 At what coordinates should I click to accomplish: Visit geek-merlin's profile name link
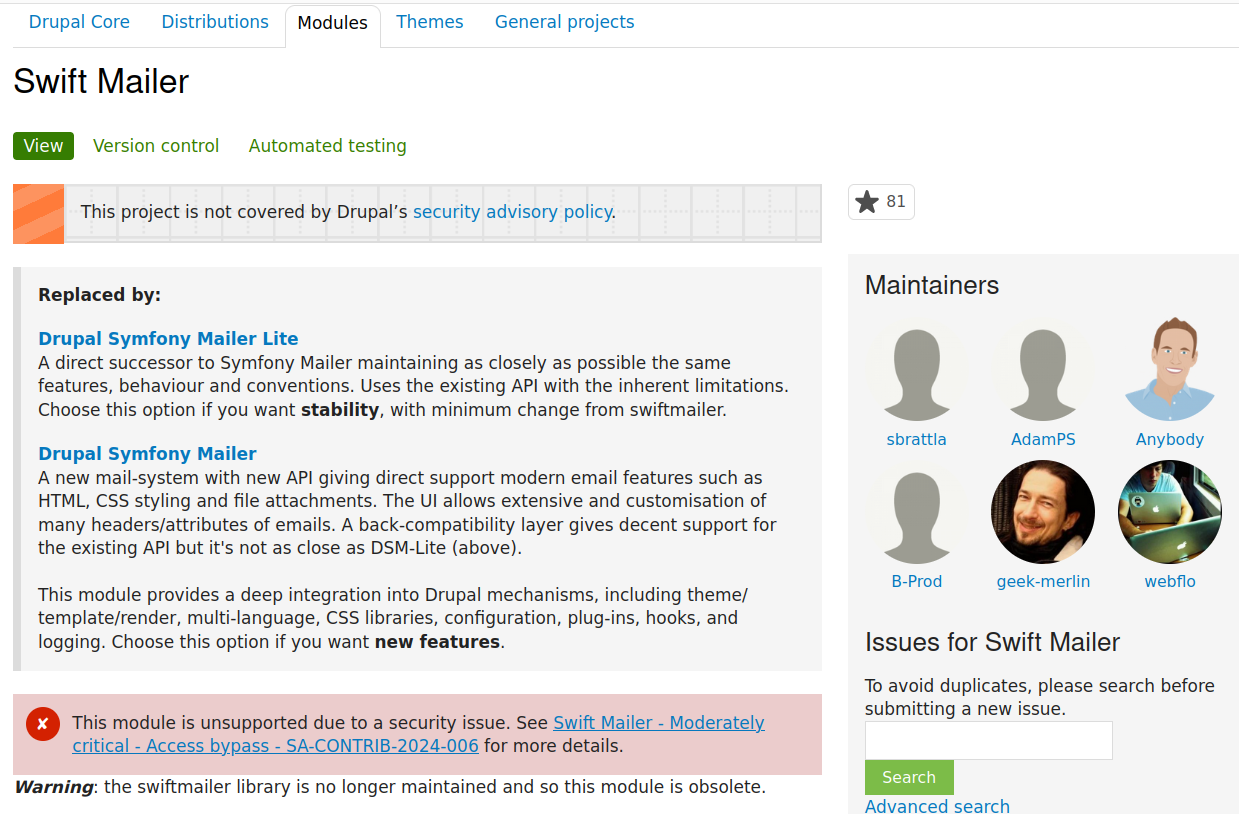(1043, 582)
